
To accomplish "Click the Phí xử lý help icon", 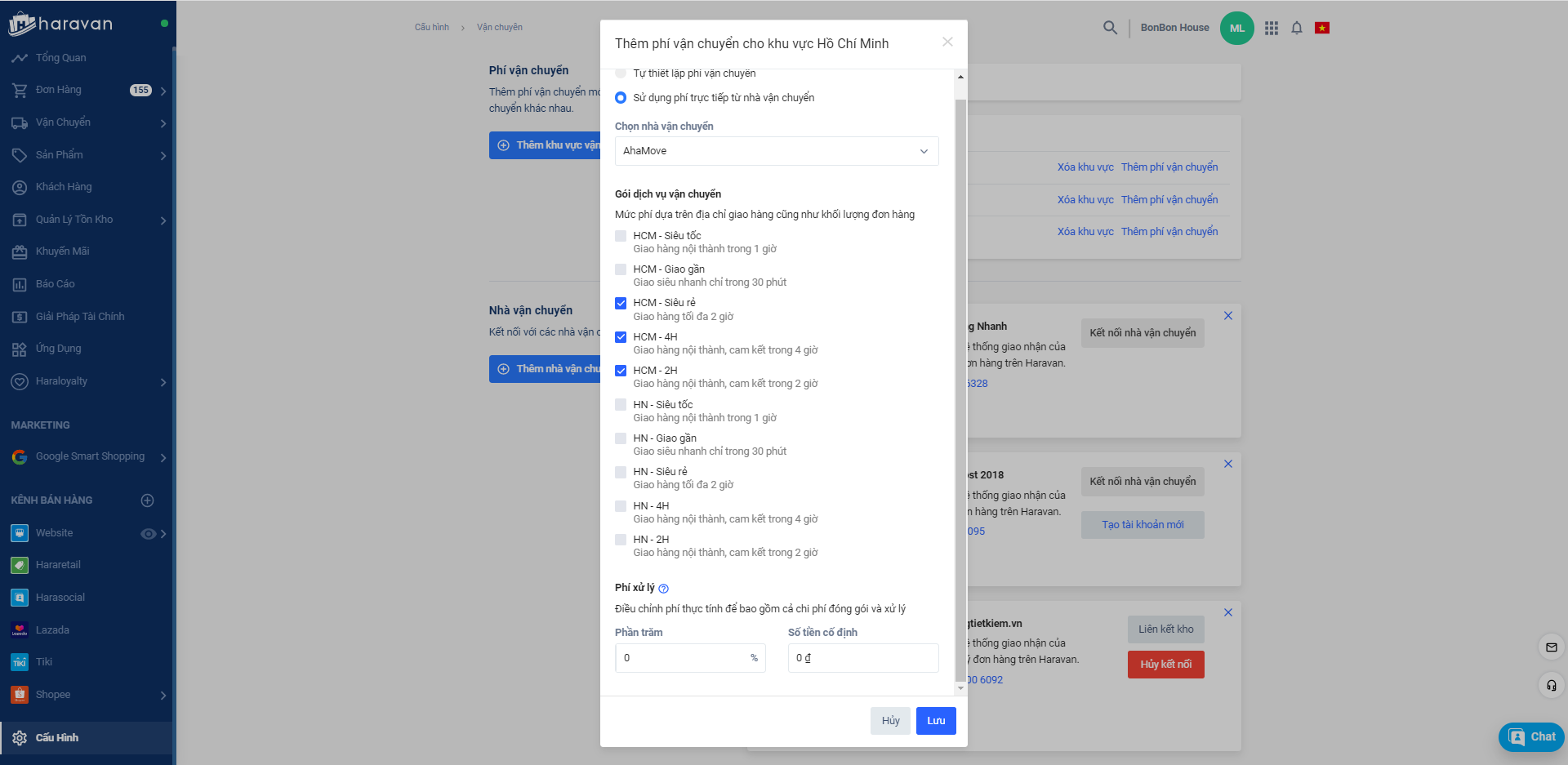I will coord(663,589).
